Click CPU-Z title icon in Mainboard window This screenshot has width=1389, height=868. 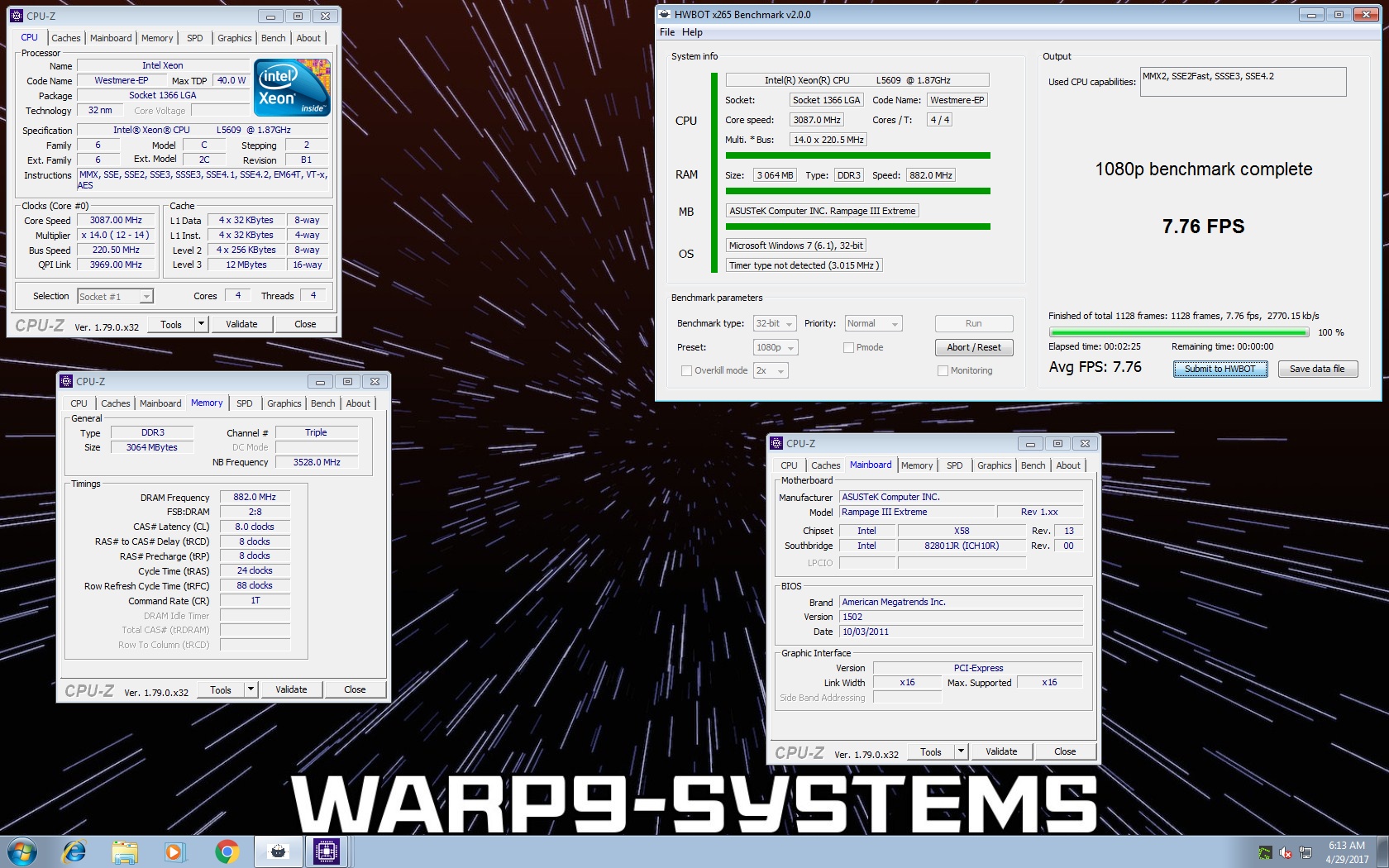tap(776, 443)
